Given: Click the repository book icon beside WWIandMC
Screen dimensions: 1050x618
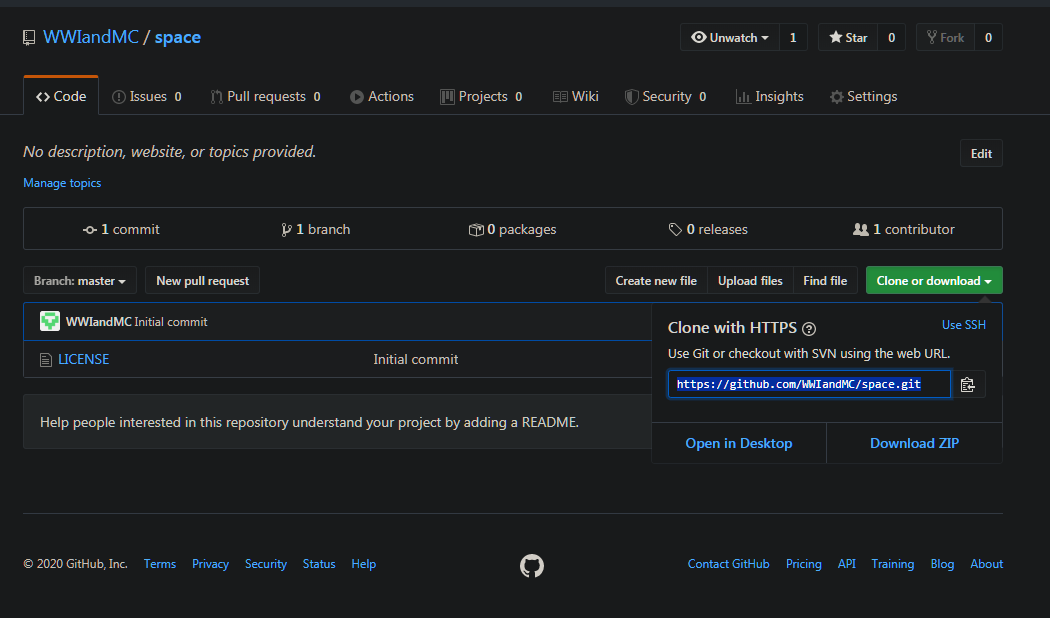Looking at the screenshot, I should click(29, 37).
